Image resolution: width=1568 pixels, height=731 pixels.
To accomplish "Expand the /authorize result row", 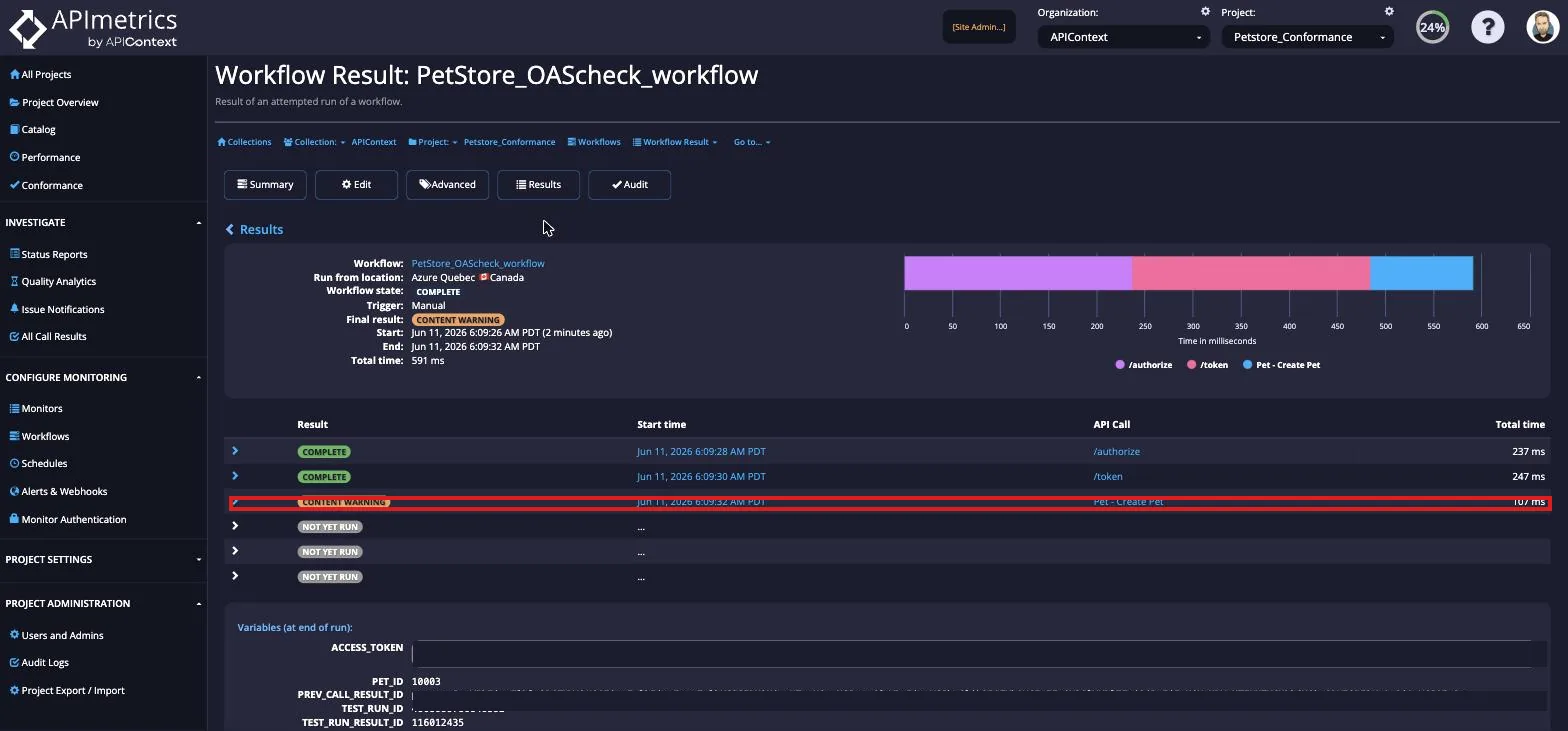I will (x=235, y=451).
